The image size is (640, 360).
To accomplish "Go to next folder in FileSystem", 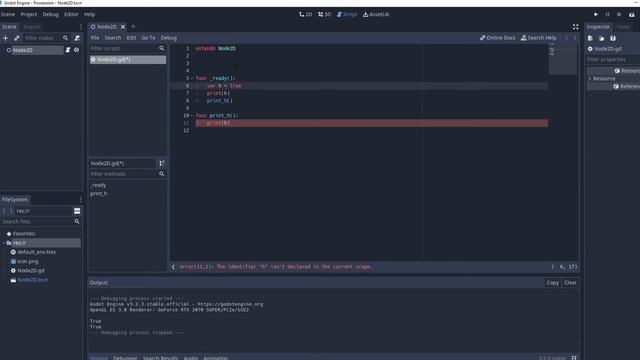I will pos(11,211).
